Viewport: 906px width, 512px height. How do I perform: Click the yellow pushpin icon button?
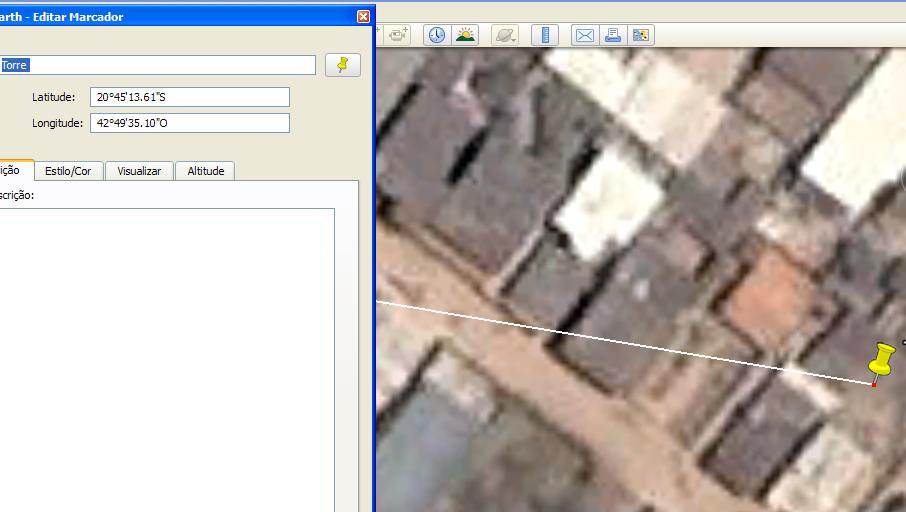click(343, 65)
